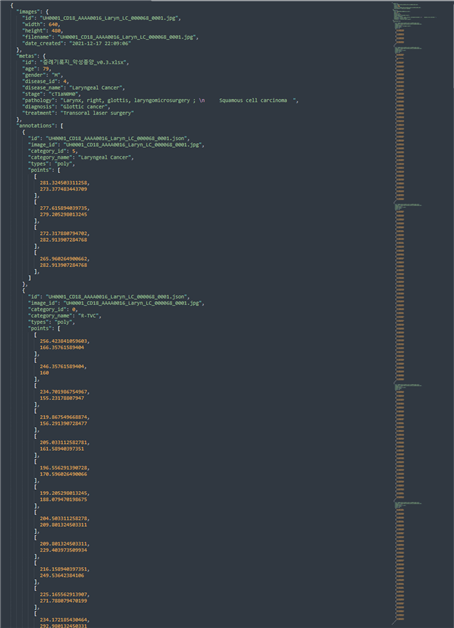Click the value 234.172185430464
Viewport: 454px width, 628px height.
tap(65, 620)
